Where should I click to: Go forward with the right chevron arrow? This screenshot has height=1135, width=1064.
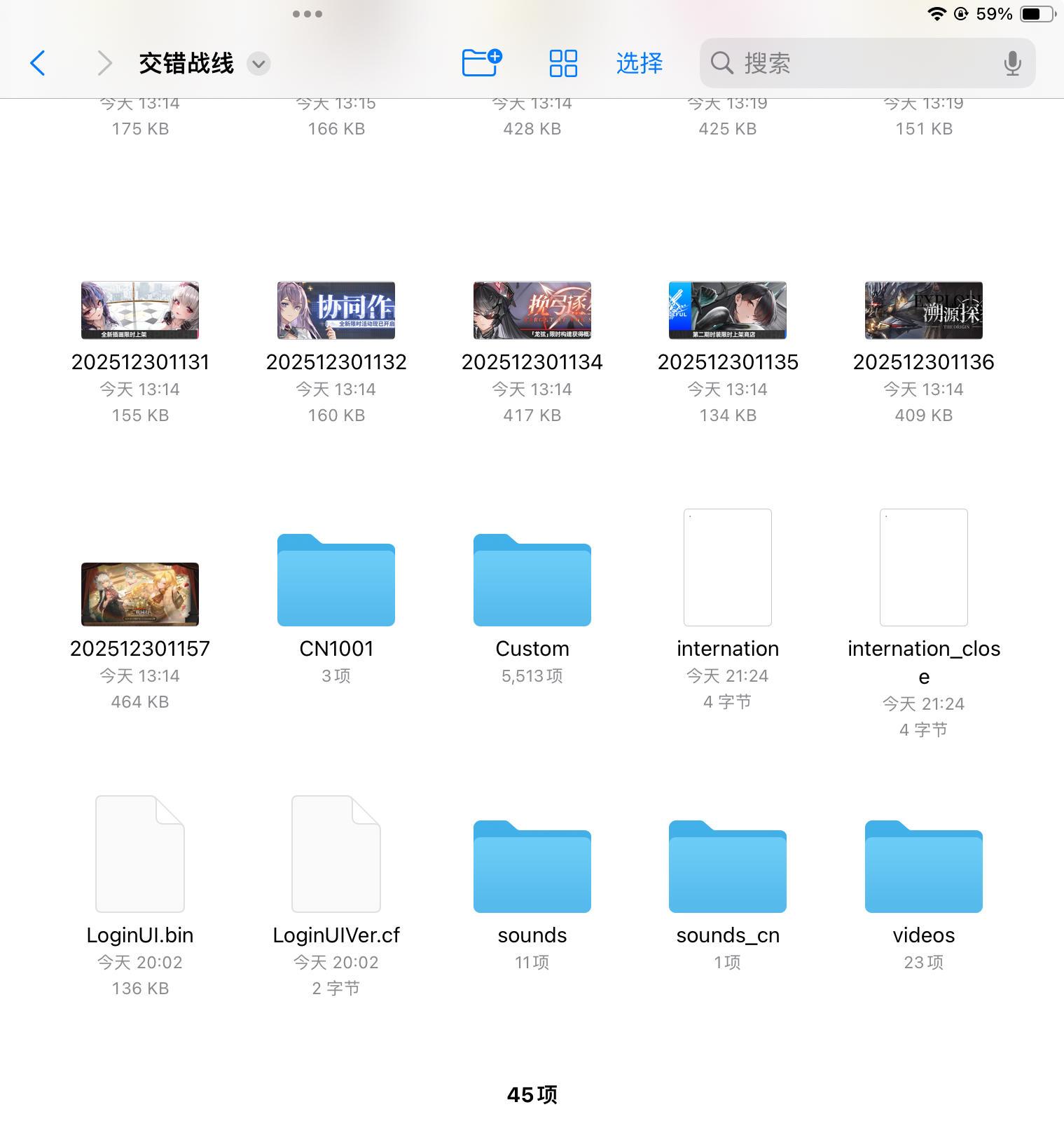click(x=104, y=63)
